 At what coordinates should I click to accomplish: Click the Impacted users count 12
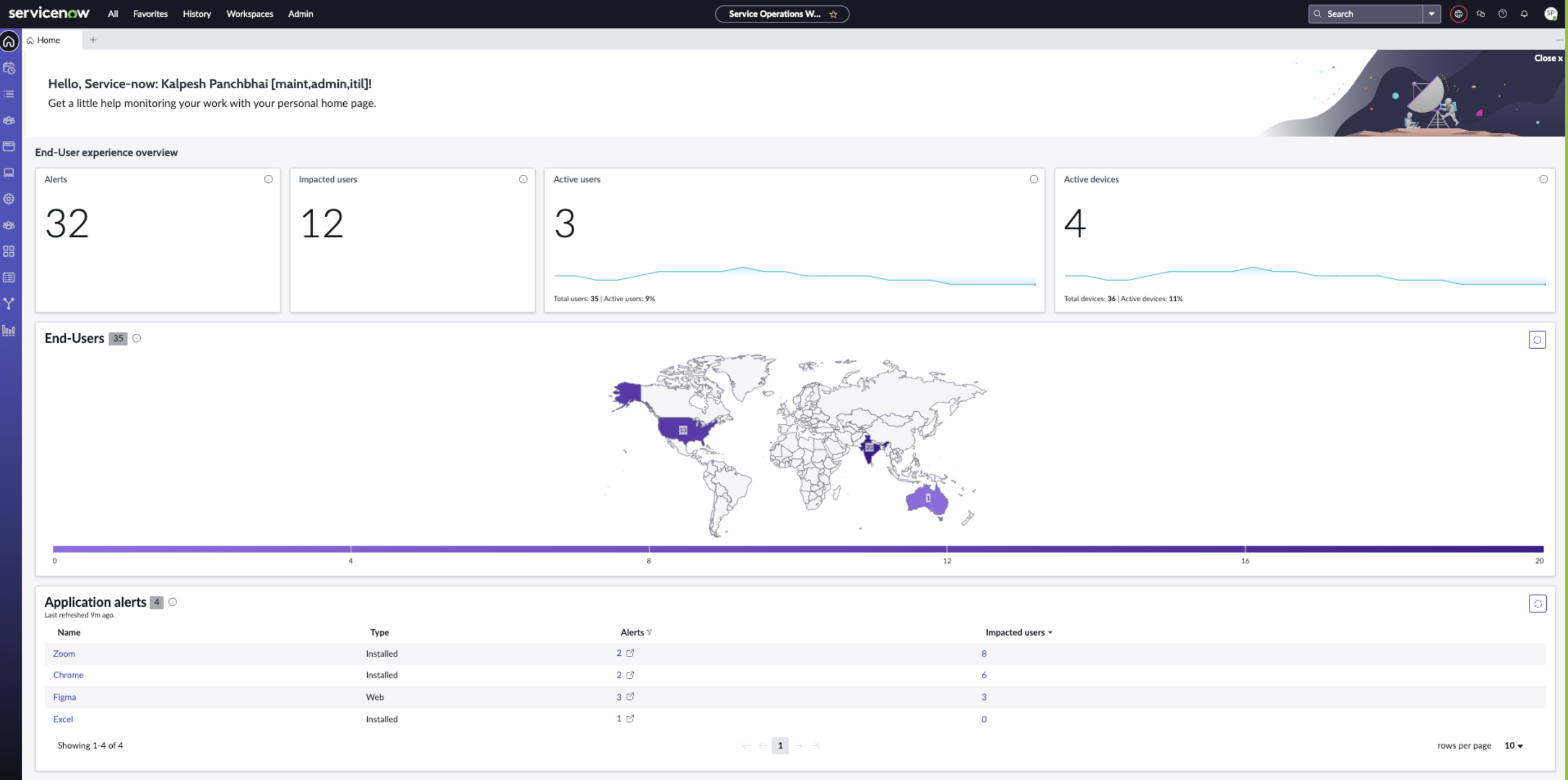point(322,223)
